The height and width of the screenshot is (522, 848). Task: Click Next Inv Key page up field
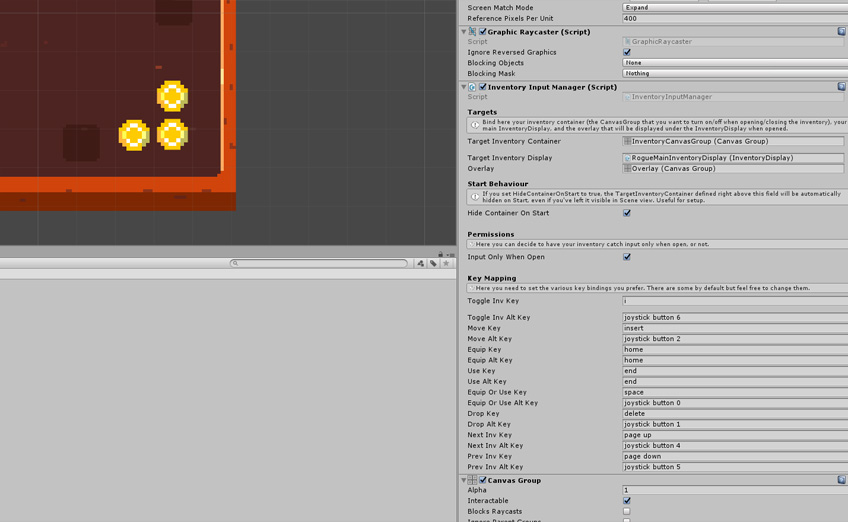(735, 435)
